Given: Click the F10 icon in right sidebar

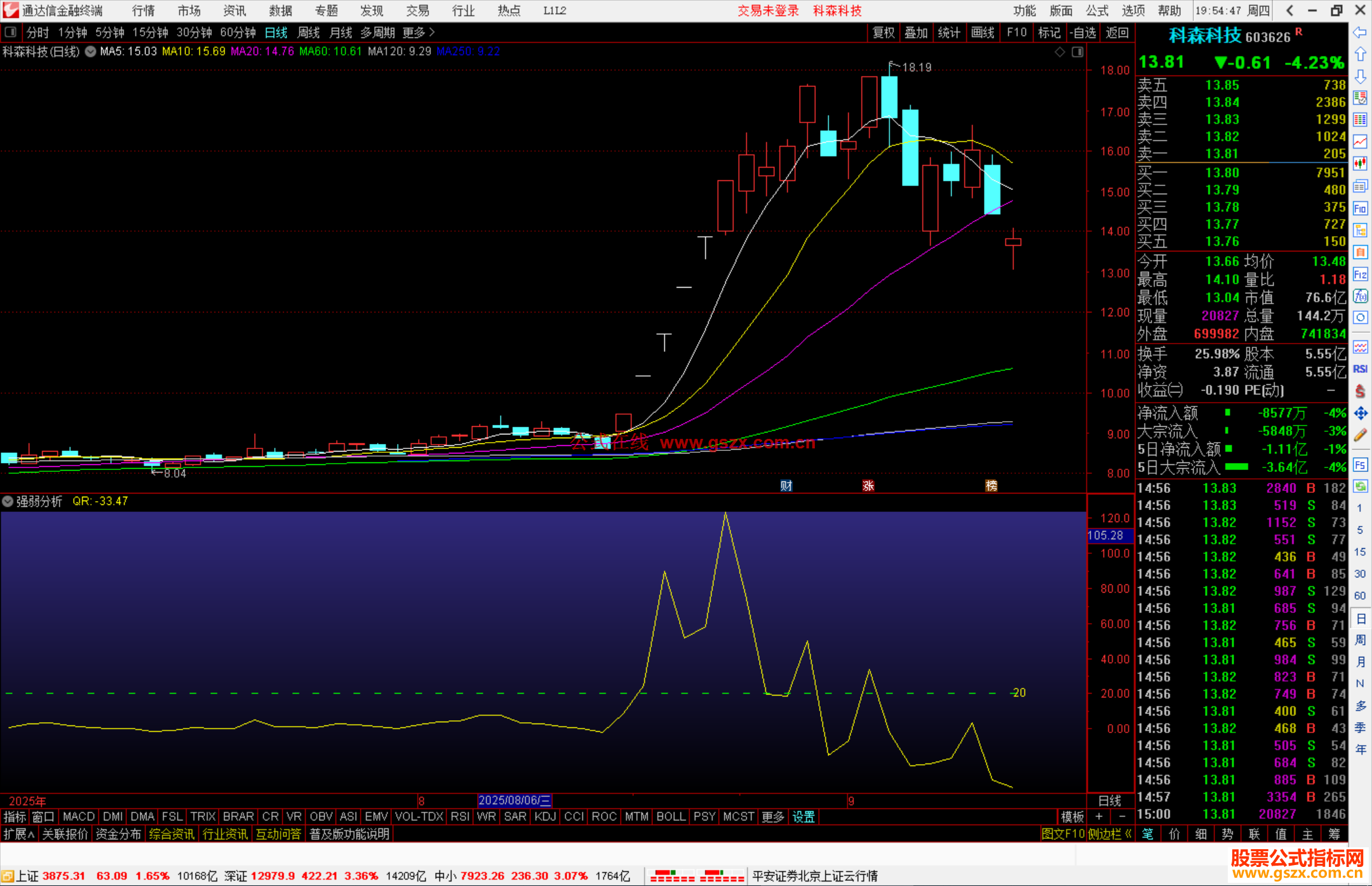Looking at the screenshot, I should pyautogui.click(x=1360, y=208).
